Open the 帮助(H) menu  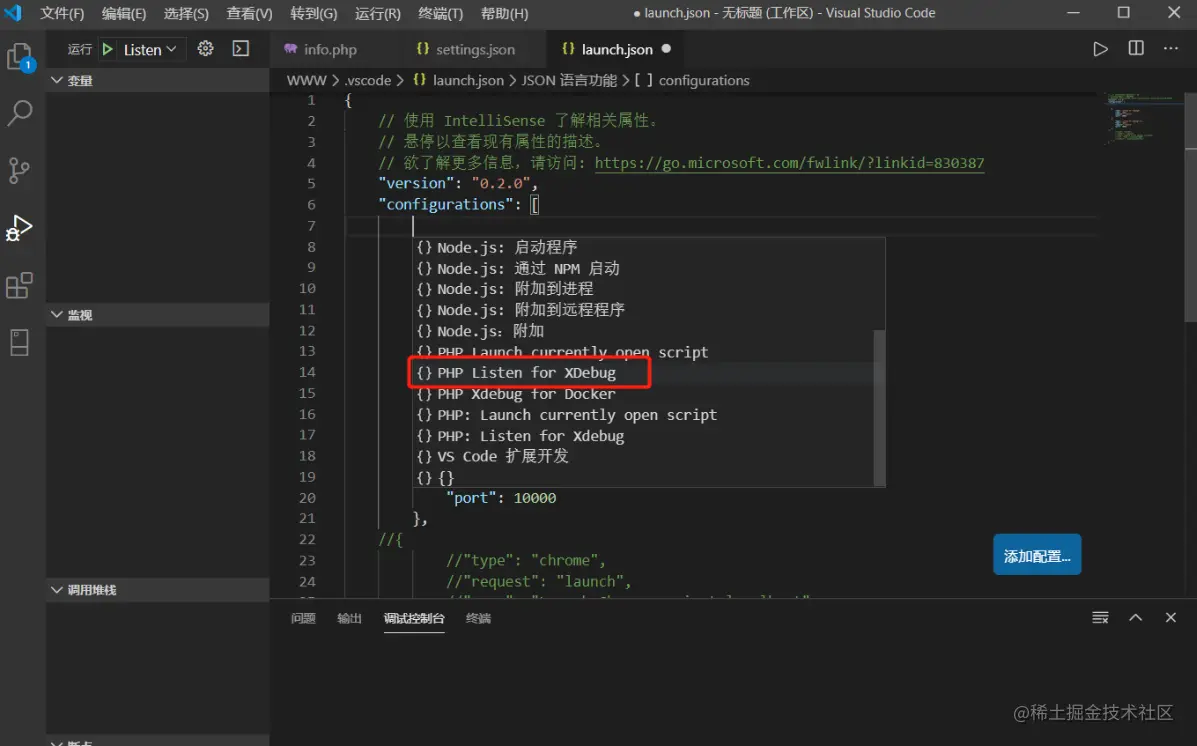(x=504, y=13)
